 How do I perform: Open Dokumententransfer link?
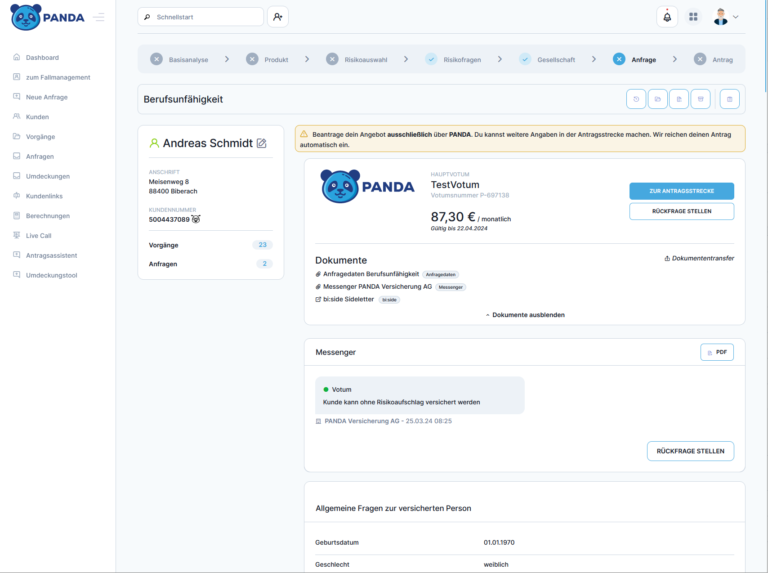(x=699, y=258)
